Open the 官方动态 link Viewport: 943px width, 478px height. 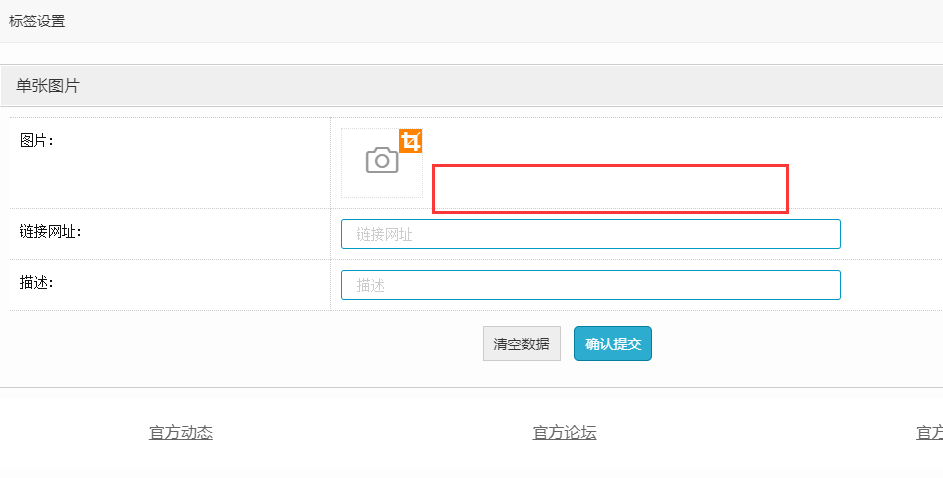click(181, 432)
